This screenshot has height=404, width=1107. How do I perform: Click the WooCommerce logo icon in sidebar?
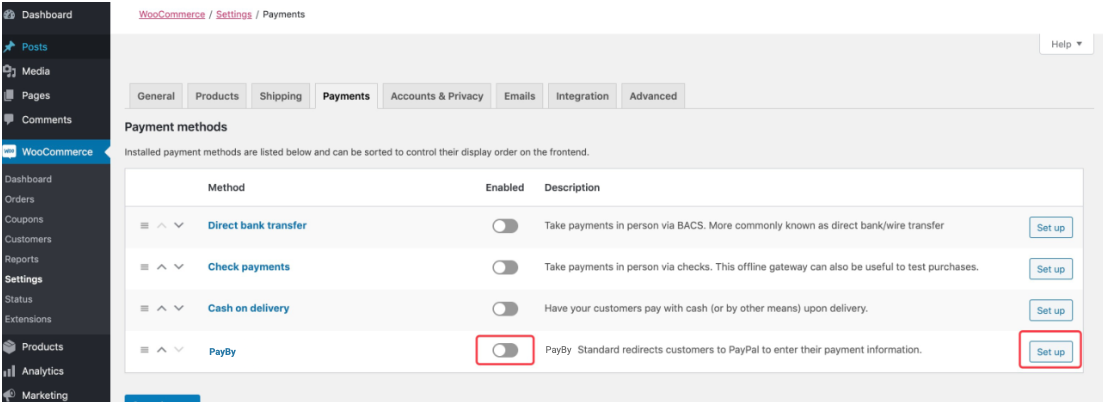[9, 152]
